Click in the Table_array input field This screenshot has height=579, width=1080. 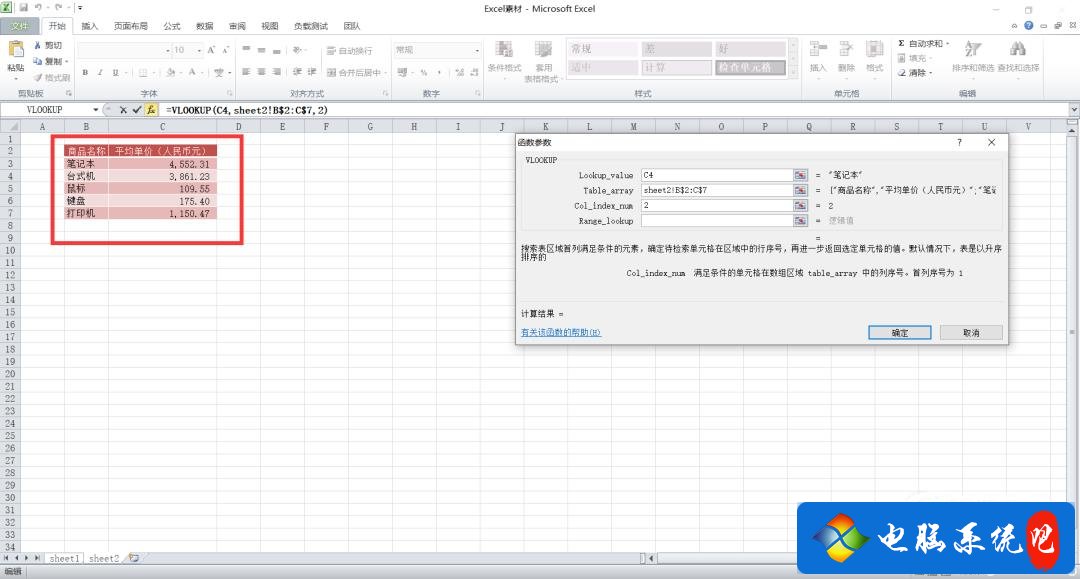(x=716, y=191)
